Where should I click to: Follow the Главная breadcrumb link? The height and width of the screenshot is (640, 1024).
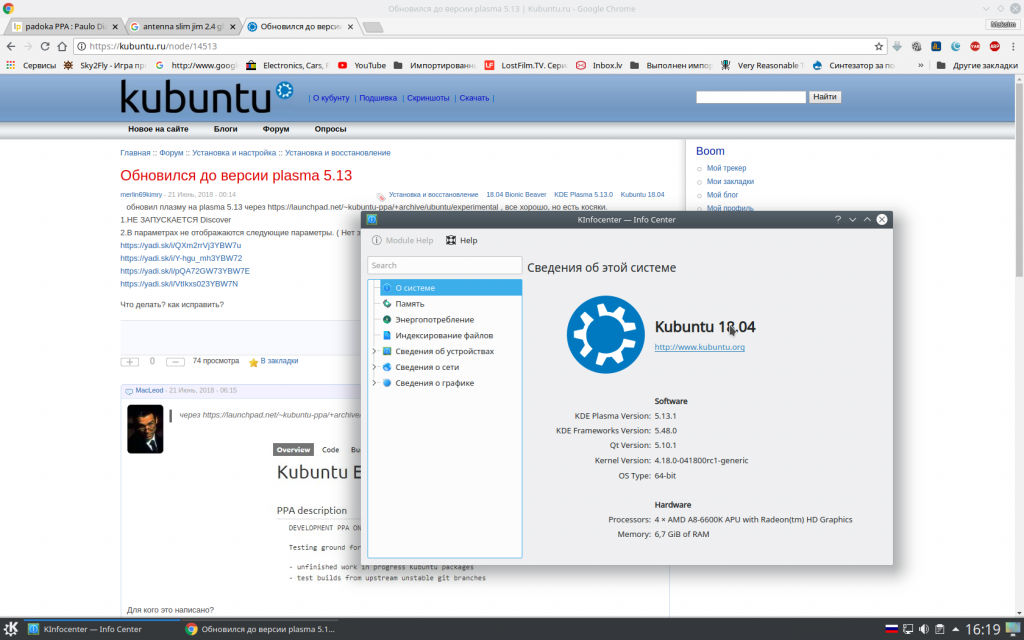135,153
